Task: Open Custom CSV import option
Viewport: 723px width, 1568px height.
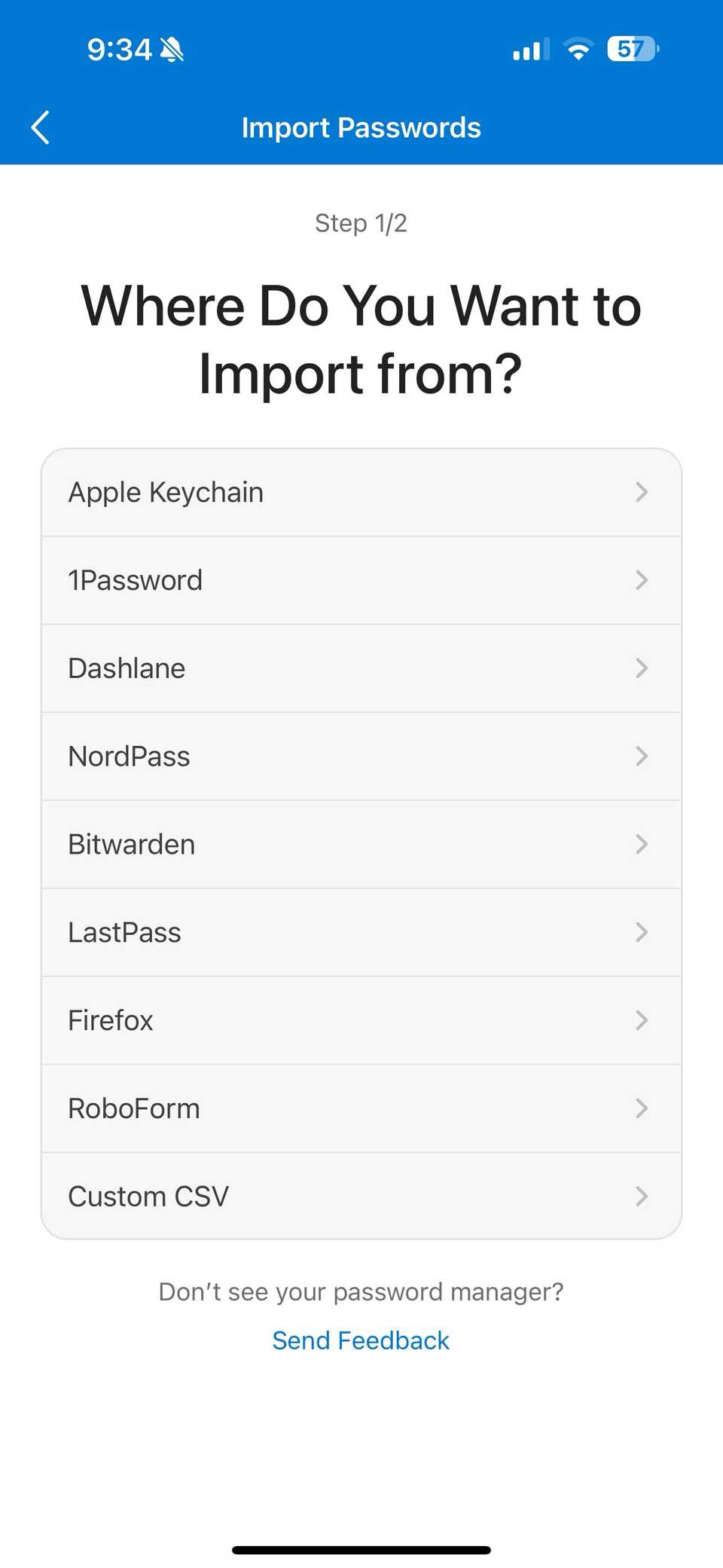Action: [361, 1197]
